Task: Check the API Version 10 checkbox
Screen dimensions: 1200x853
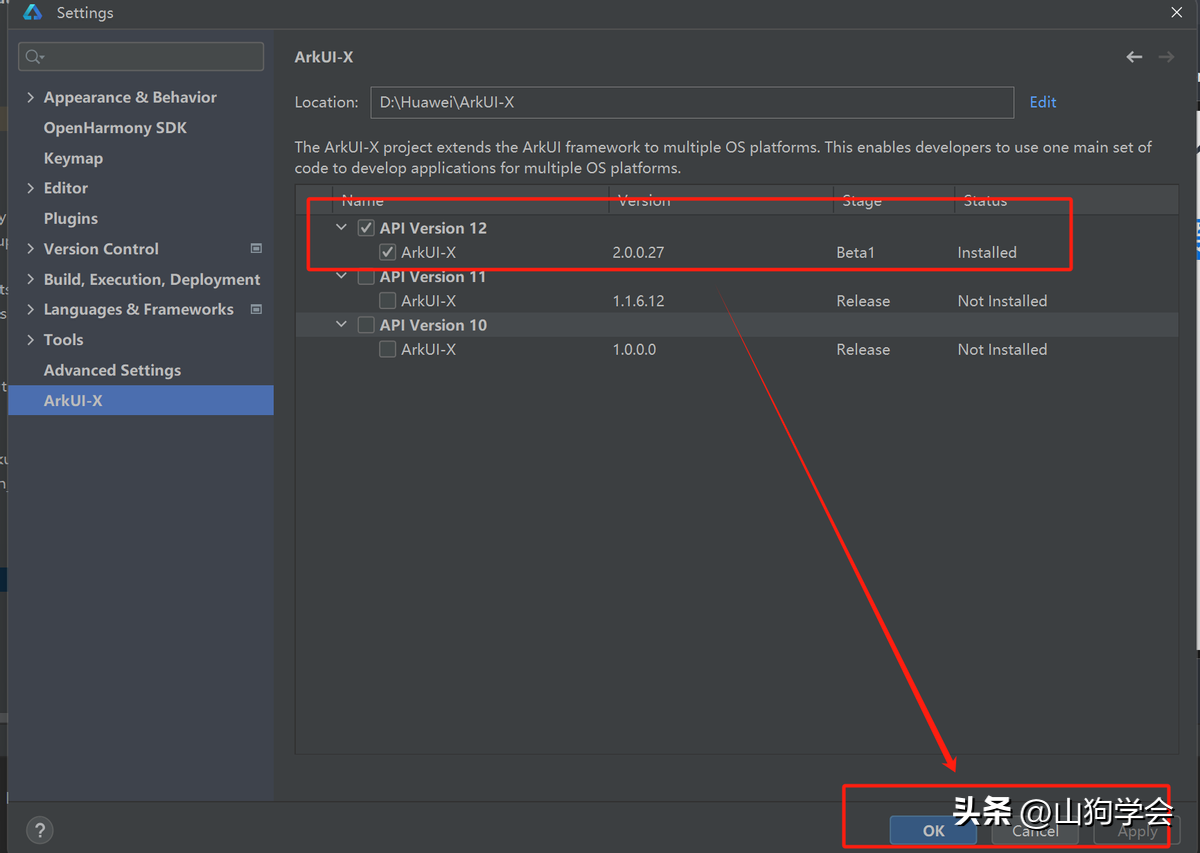Action: tap(366, 325)
